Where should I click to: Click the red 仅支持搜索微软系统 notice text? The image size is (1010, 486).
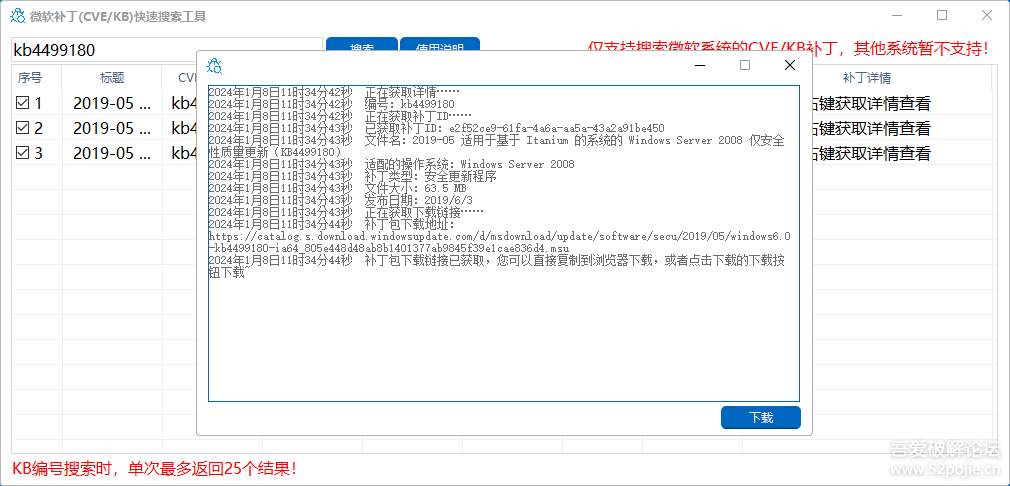click(788, 47)
